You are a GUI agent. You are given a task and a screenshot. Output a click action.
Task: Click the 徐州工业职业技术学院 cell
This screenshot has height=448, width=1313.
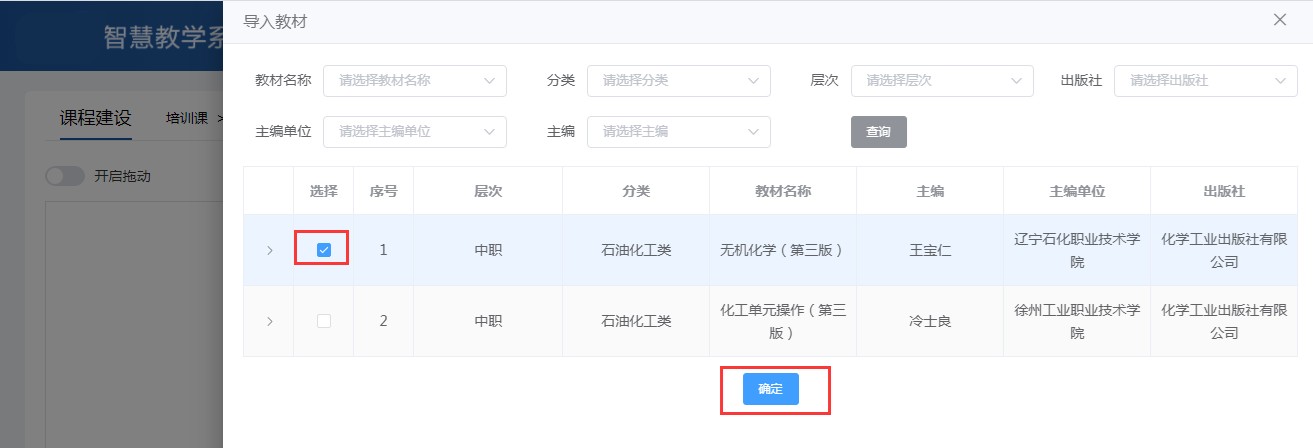[x=1076, y=321]
